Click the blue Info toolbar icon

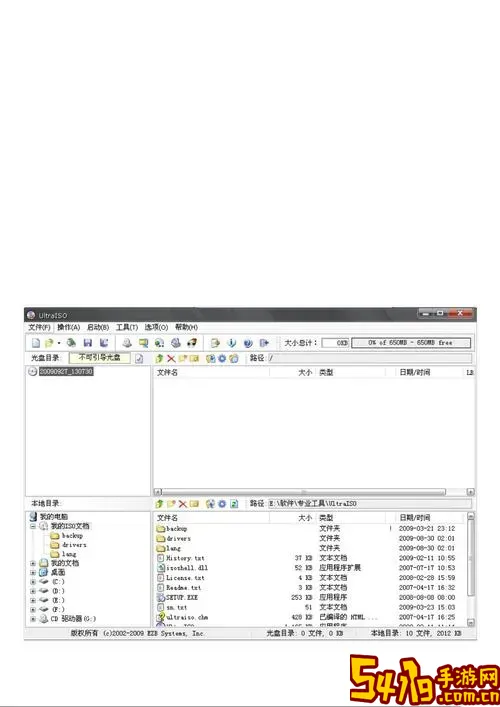[232, 343]
